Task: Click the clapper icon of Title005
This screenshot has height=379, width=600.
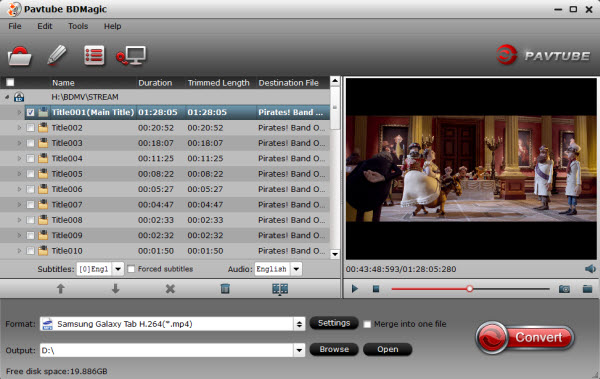Action: [43, 174]
